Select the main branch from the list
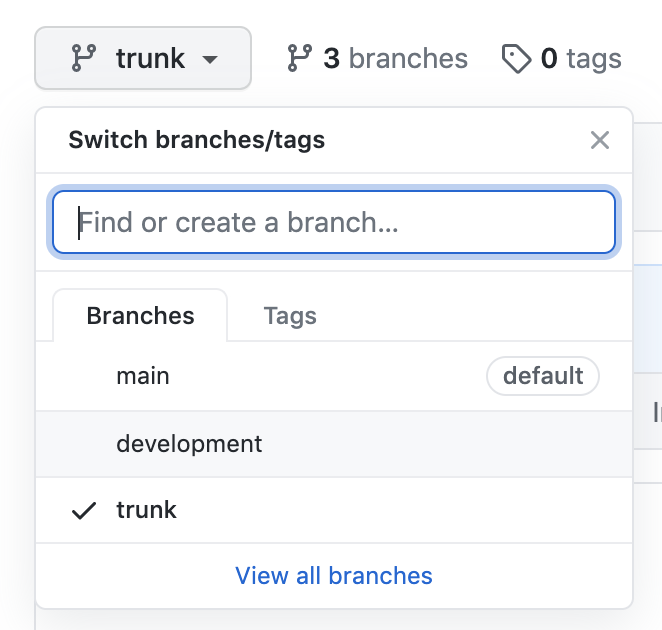The image size is (662, 630). click(143, 377)
